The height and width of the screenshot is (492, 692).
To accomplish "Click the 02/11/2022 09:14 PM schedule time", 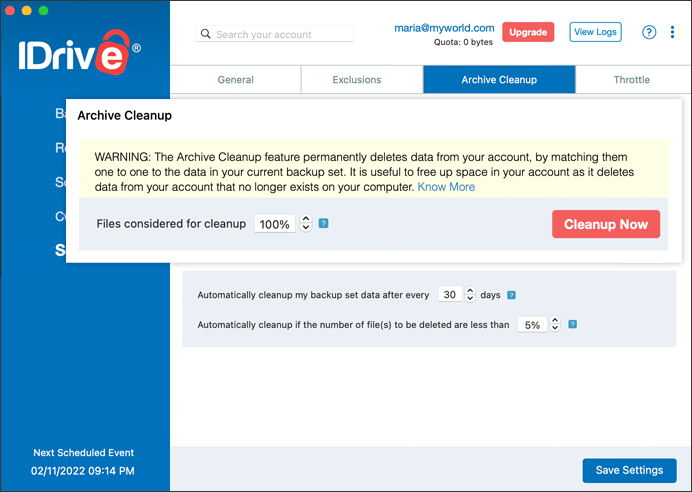I will pyautogui.click(x=83, y=471).
